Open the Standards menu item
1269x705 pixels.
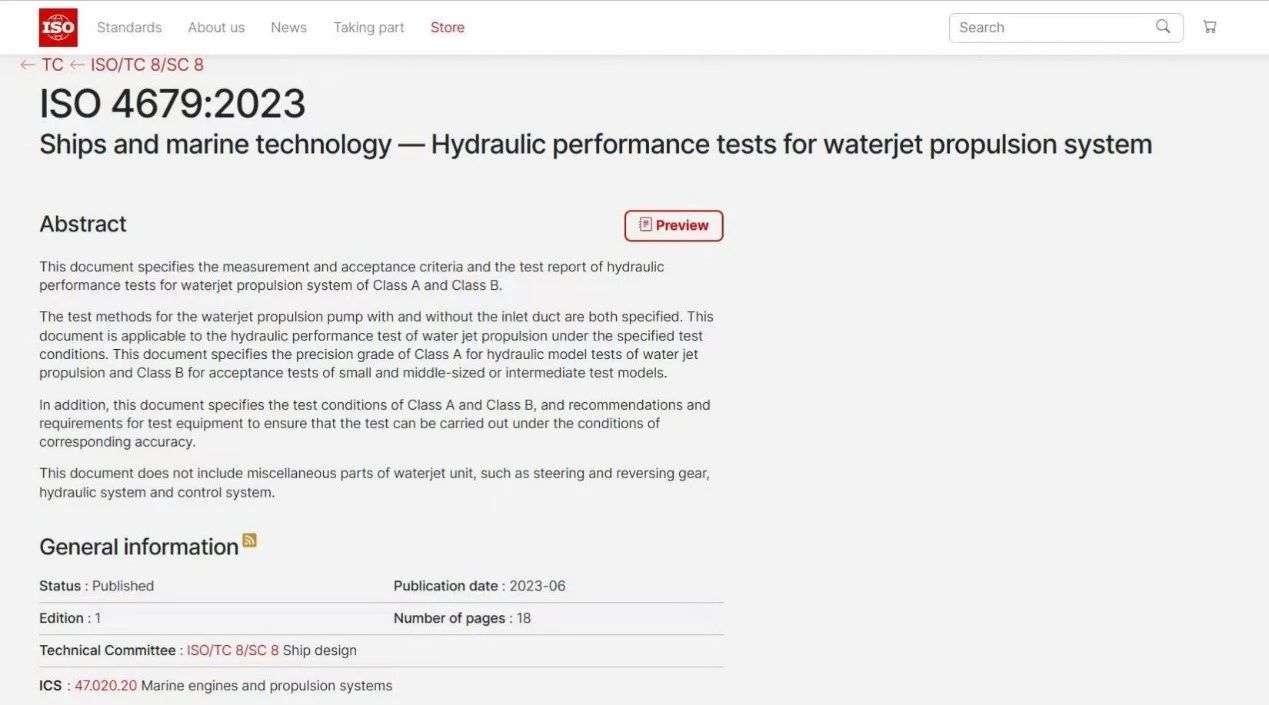click(x=129, y=28)
